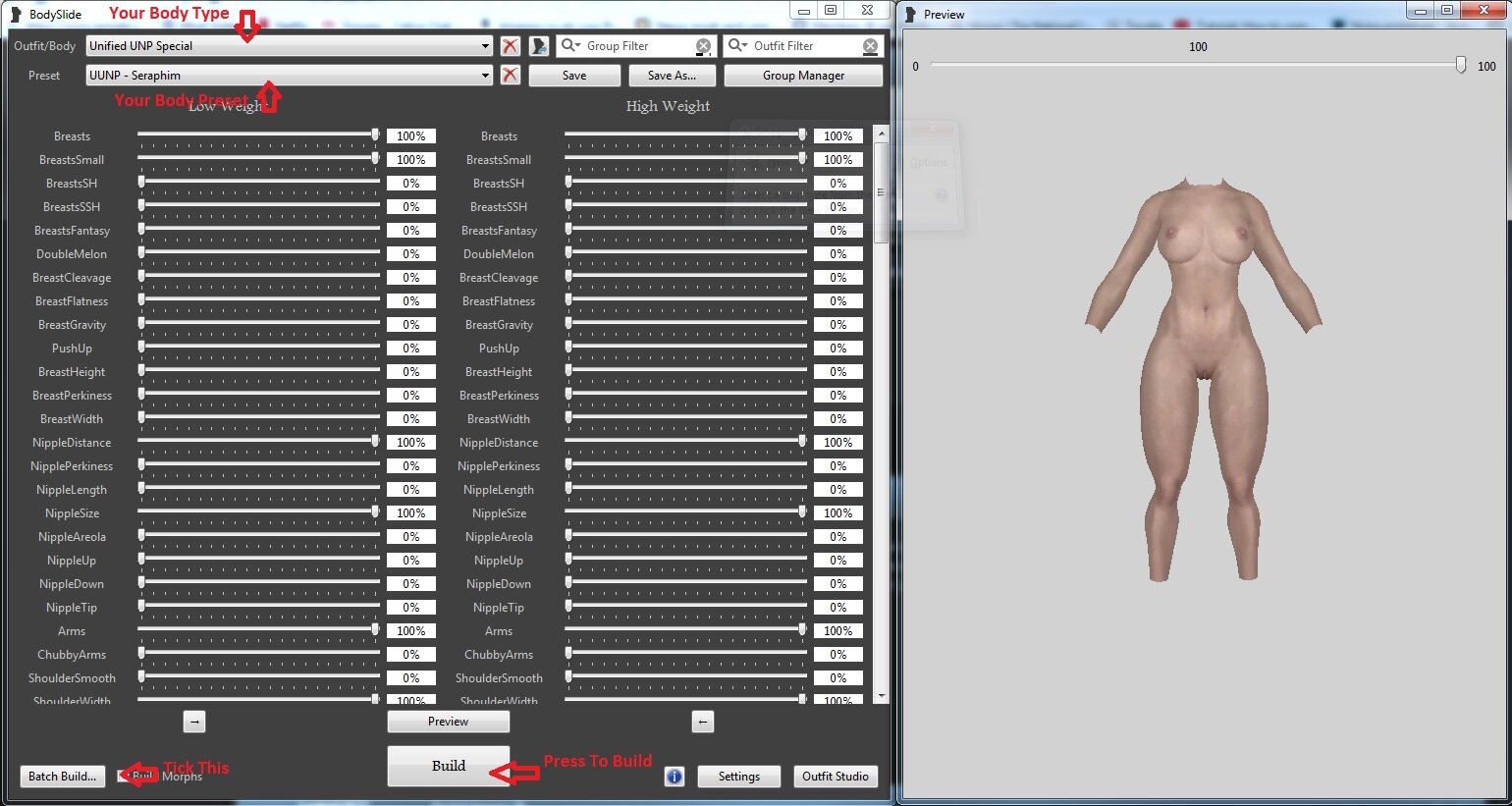Click the outfit chooser icon beside Group Filter
1512x806 pixels.
(539, 46)
